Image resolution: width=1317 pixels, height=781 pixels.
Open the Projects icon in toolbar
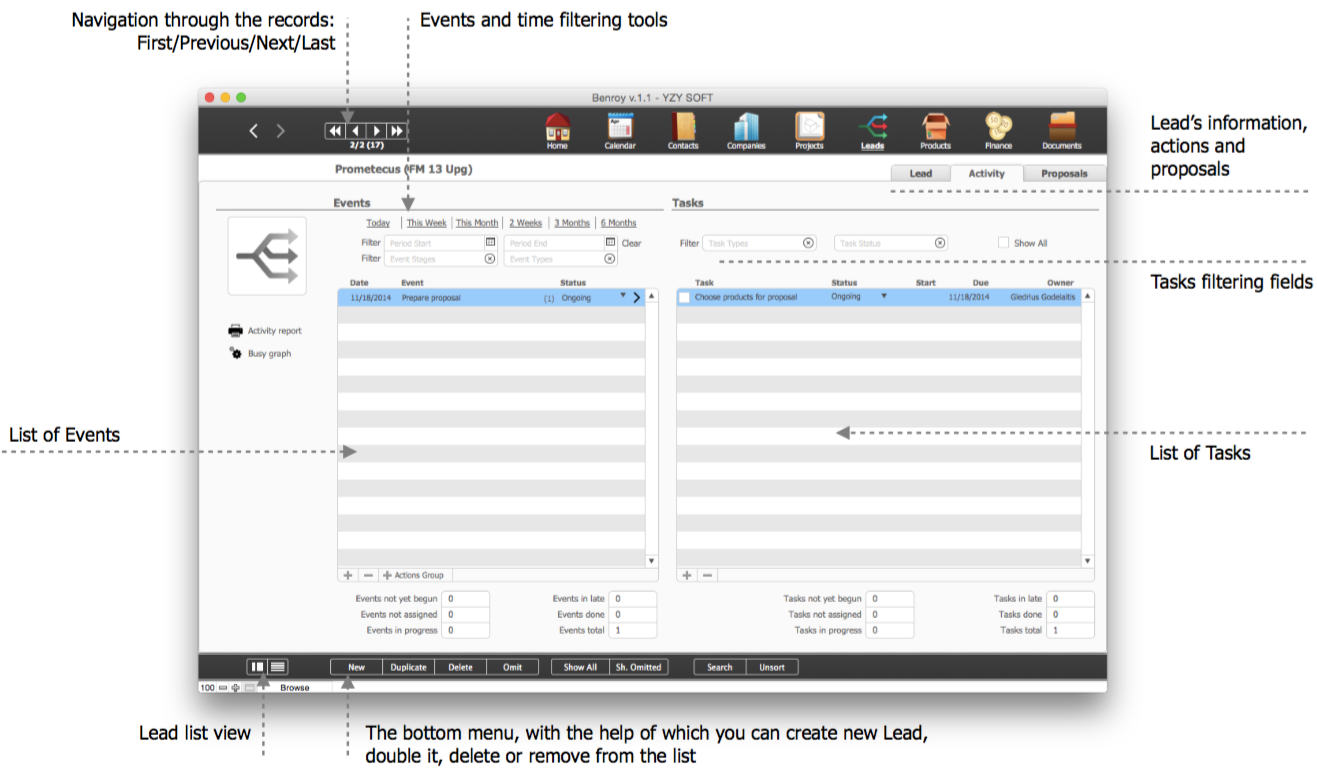[x=809, y=127]
